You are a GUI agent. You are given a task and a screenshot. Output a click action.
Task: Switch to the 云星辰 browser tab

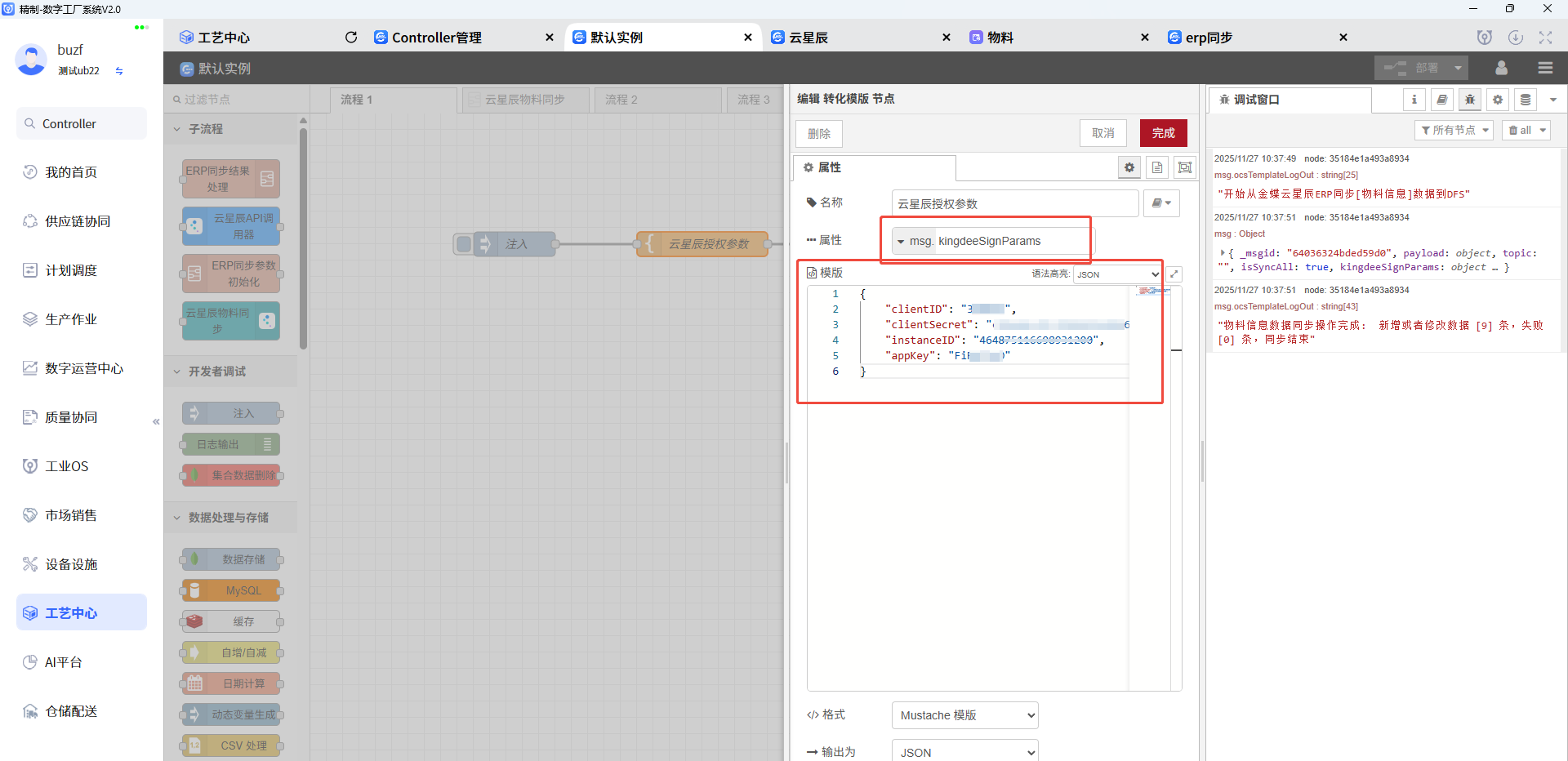(x=817, y=37)
